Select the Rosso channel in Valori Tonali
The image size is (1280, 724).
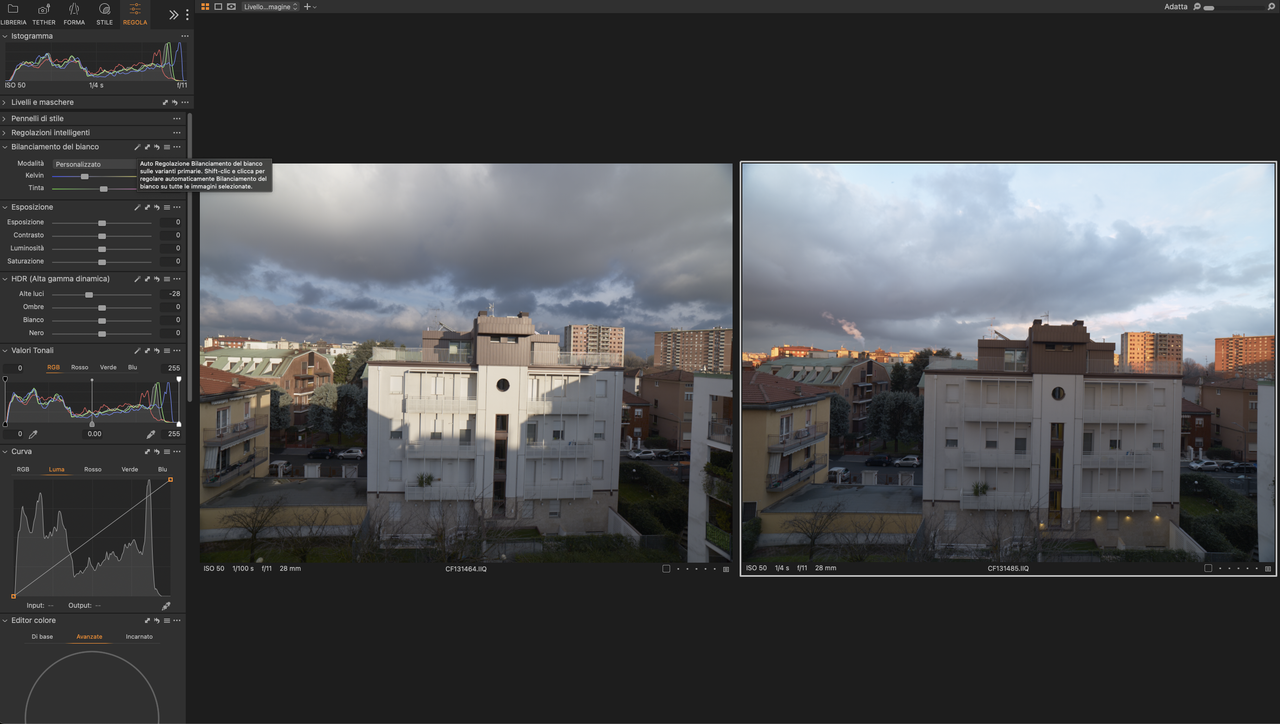tap(79, 368)
